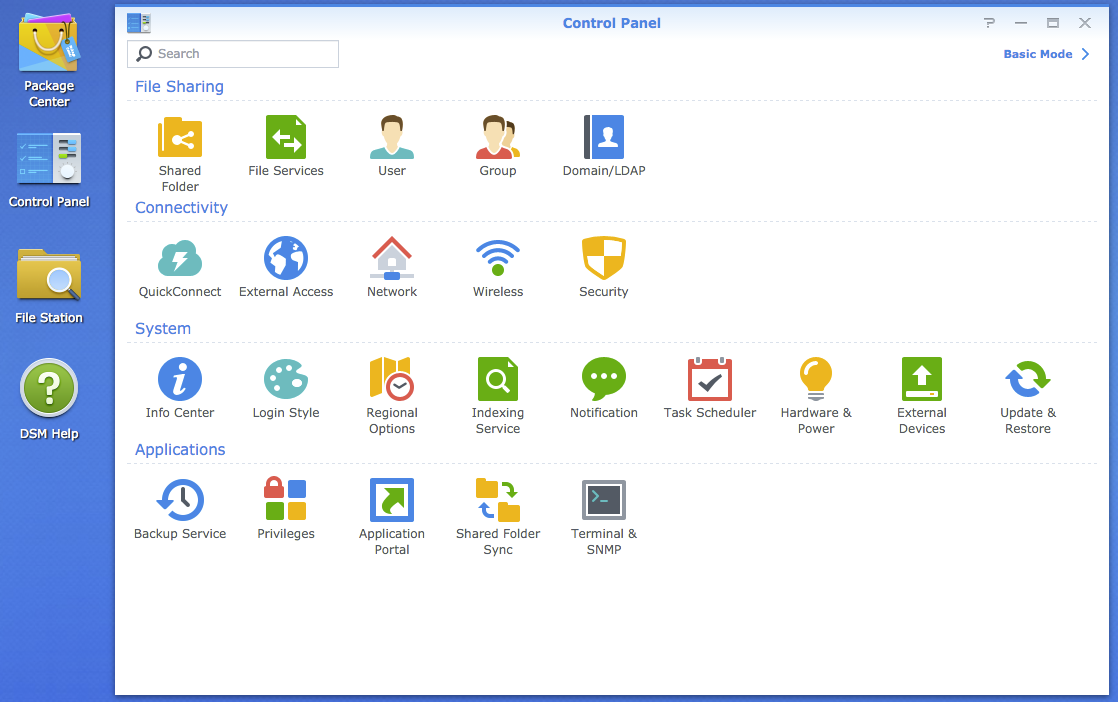Open File Services panel
The width and height of the screenshot is (1118, 702).
[286, 138]
